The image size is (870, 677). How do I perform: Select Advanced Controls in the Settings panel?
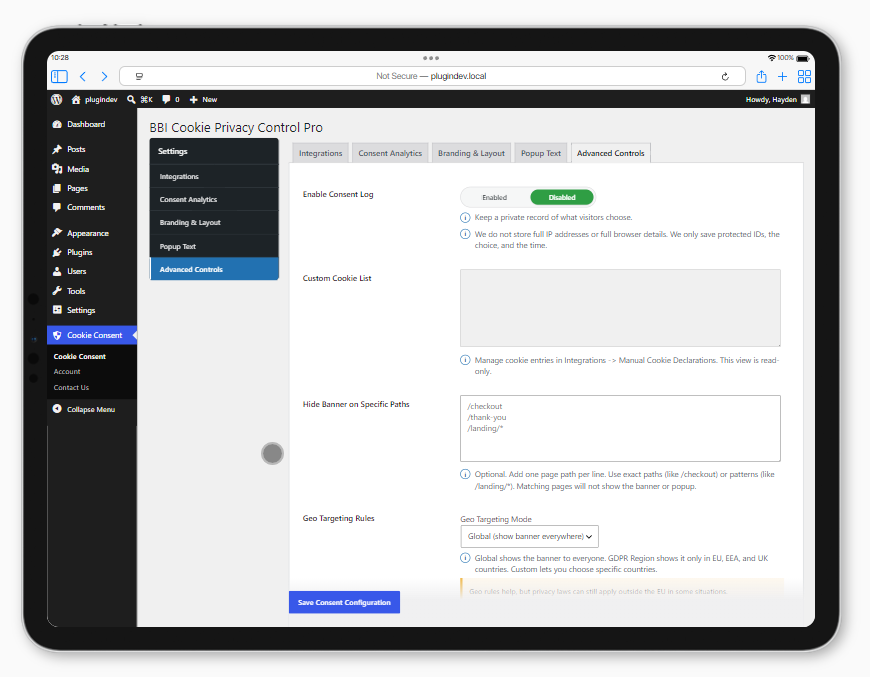(x=214, y=269)
